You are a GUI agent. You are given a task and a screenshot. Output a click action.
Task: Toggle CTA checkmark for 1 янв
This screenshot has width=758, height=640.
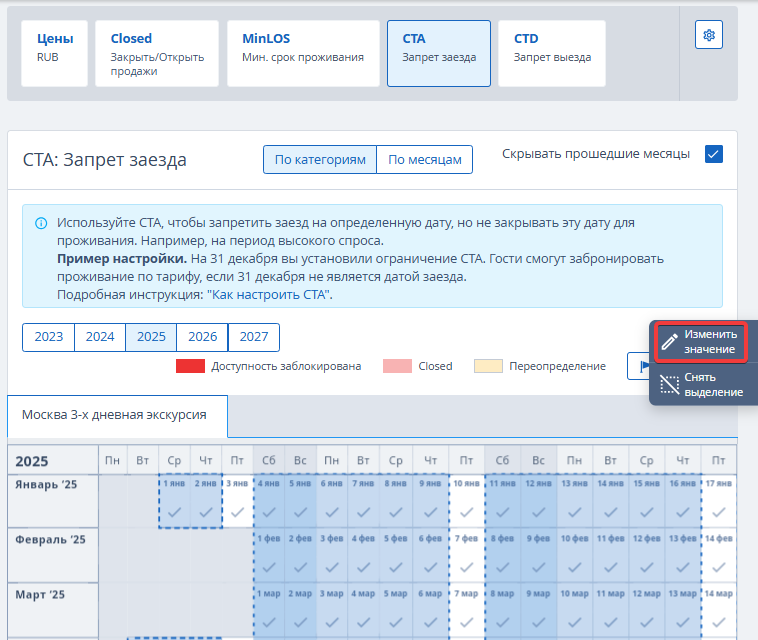point(174,512)
